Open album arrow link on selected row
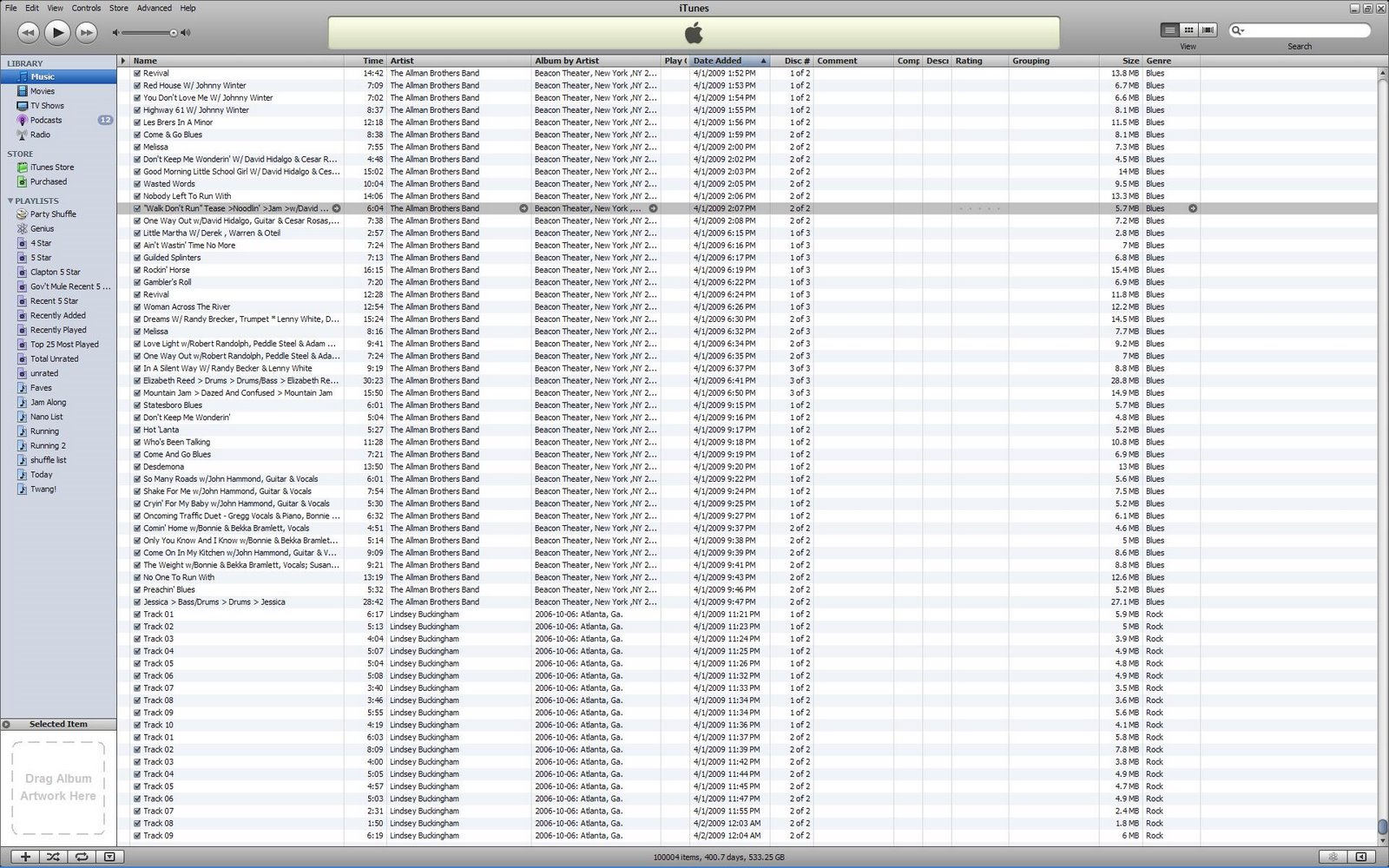 (x=653, y=208)
